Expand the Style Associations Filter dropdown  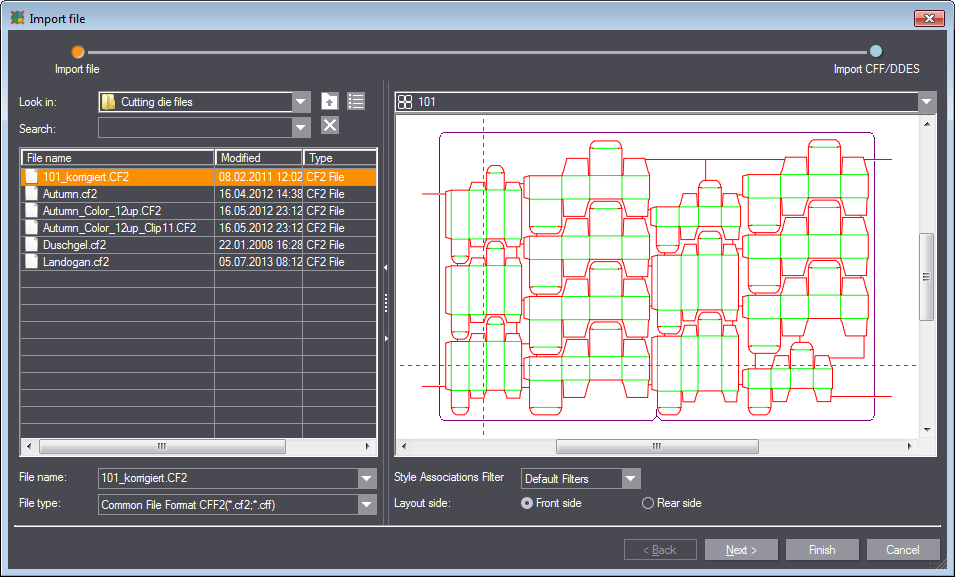tap(630, 479)
